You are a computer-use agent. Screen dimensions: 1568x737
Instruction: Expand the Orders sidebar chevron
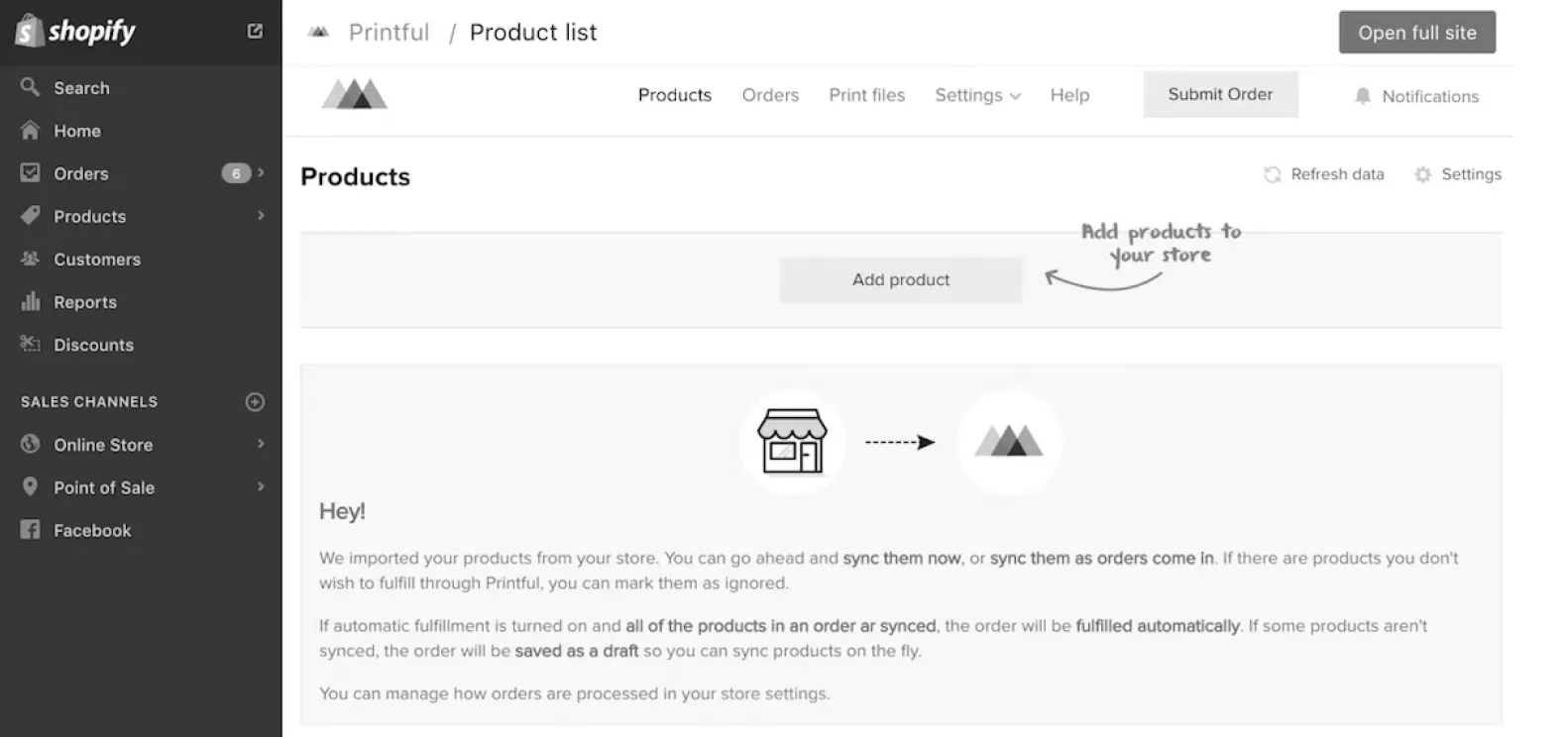pos(261,172)
